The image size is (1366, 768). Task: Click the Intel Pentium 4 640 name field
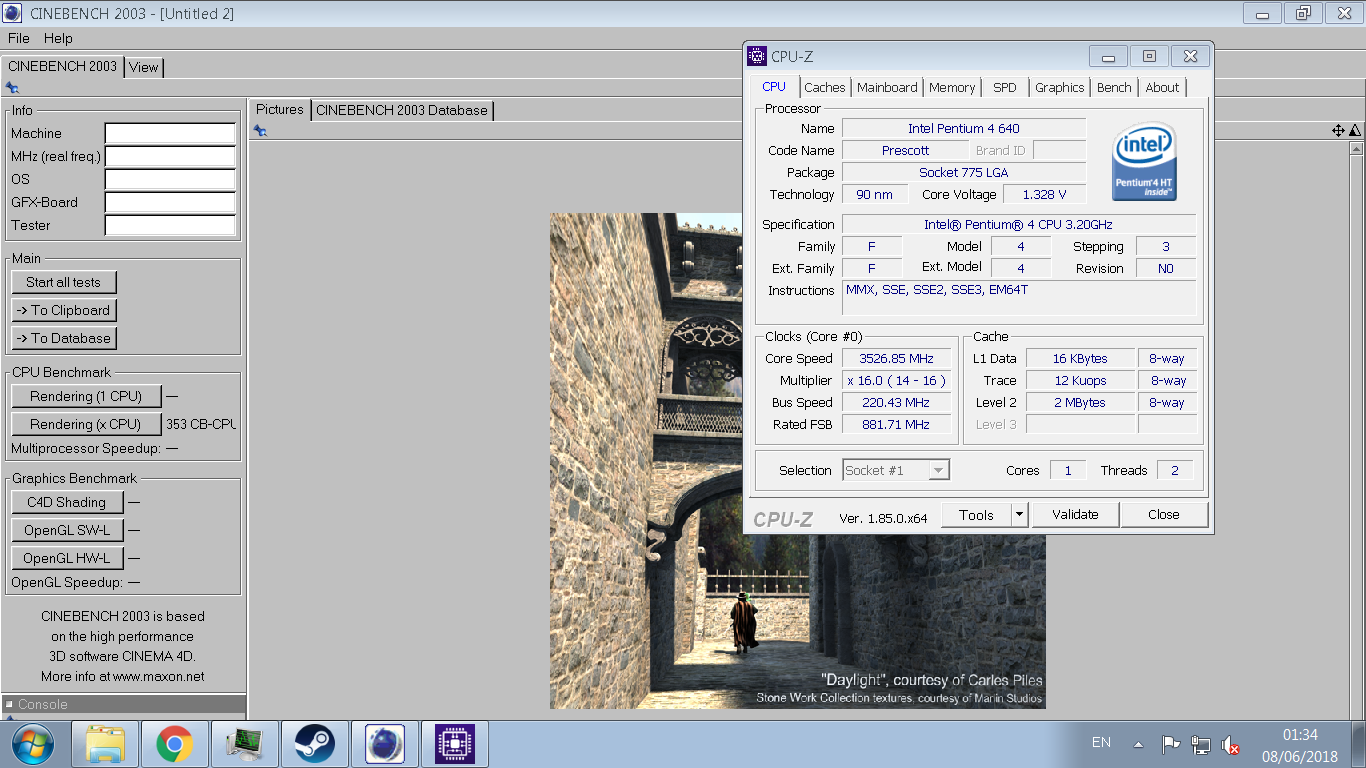tap(964, 128)
